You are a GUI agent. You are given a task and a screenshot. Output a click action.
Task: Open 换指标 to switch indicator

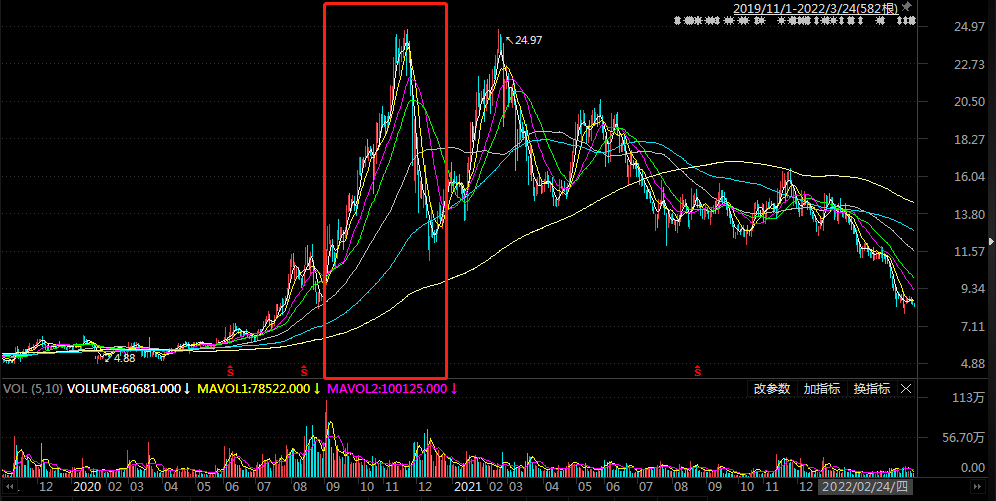pyautogui.click(x=871, y=389)
